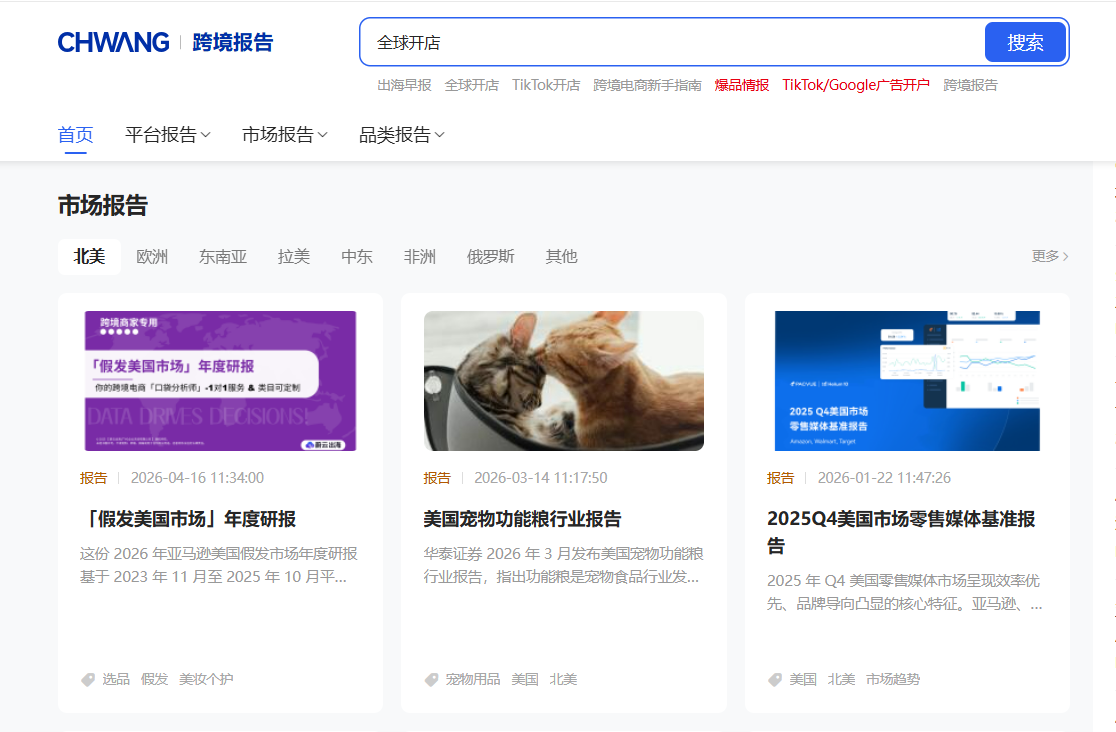Select the 俄罗斯 region tab
The height and width of the screenshot is (732, 1116).
coord(490,257)
